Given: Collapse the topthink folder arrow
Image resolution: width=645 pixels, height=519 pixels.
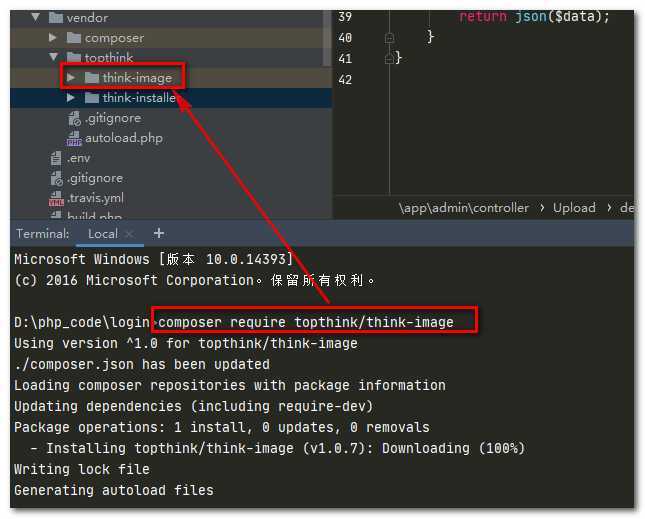Looking at the screenshot, I should (53, 56).
